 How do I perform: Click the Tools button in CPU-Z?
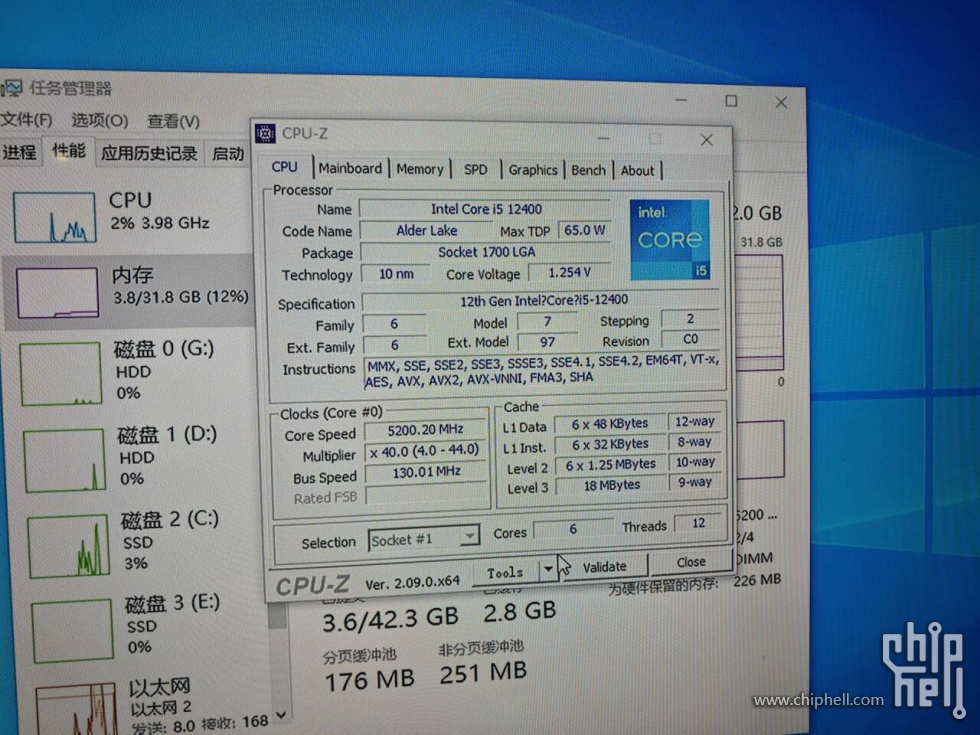pyautogui.click(x=505, y=572)
